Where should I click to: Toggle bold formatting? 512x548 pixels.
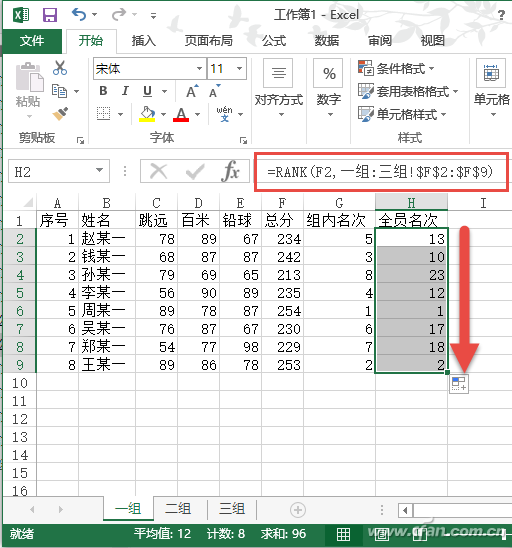pos(103,91)
